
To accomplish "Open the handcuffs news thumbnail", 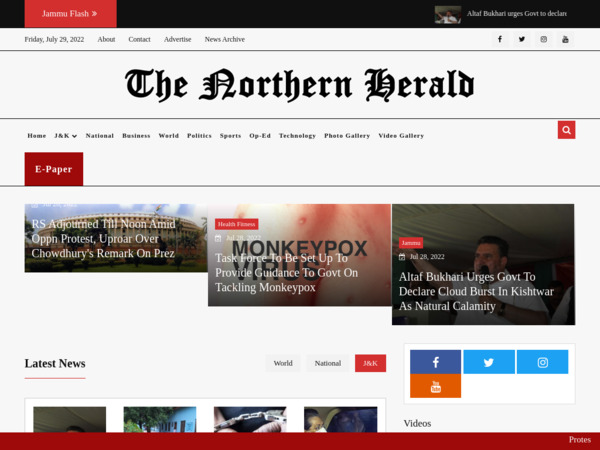I will pyautogui.click(x=250, y=419).
